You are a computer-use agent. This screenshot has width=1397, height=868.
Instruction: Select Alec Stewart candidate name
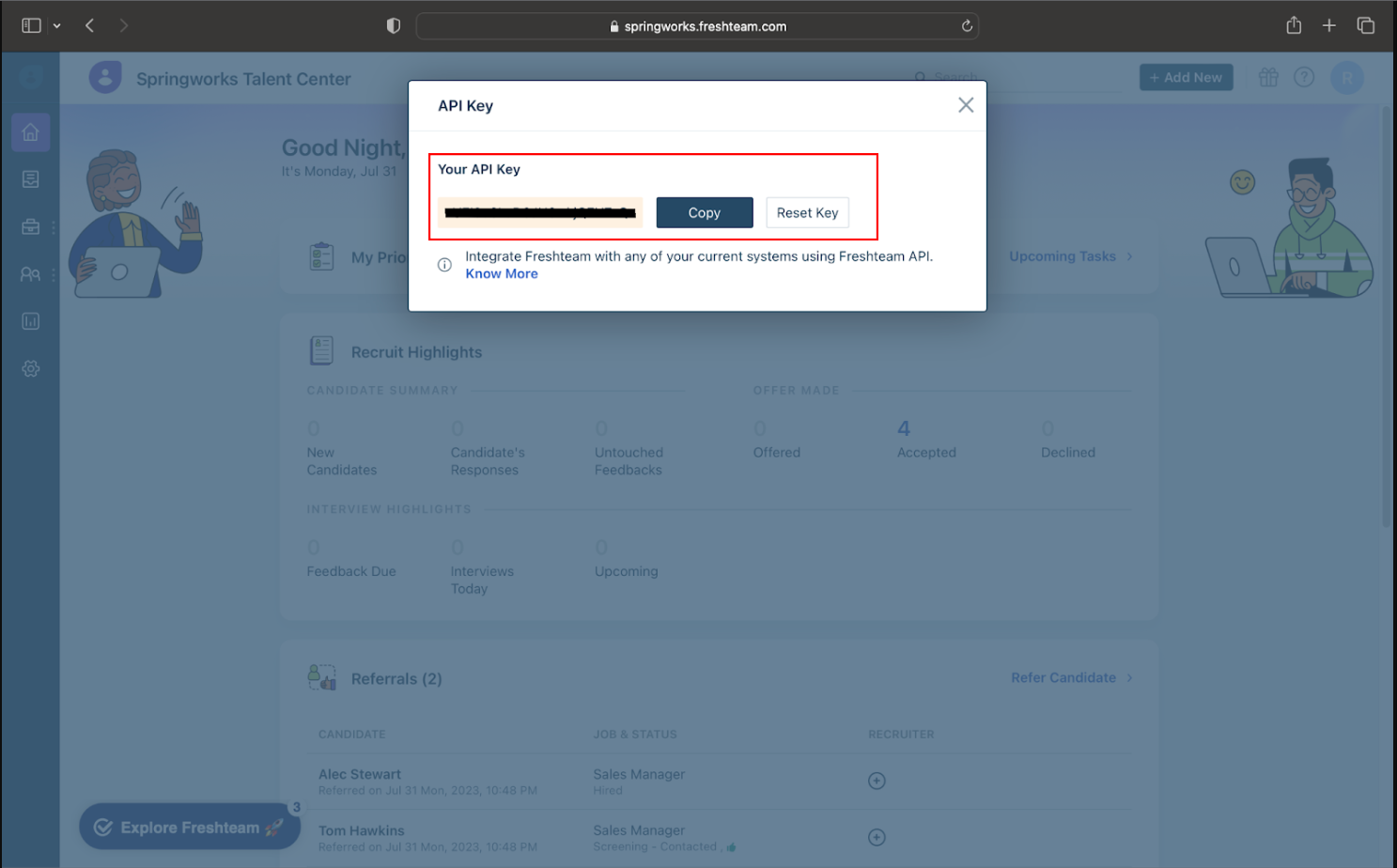pyautogui.click(x=359, y=774)
